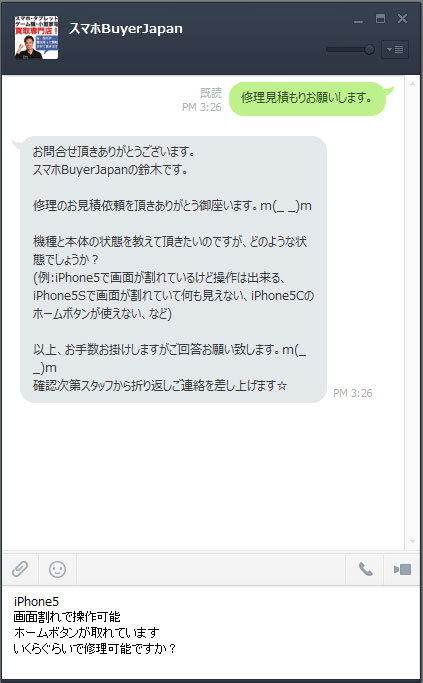The width and height of the screenshot is (423, 683).
Task: Click the paperclip attach file icon
Action: [20, 569]
